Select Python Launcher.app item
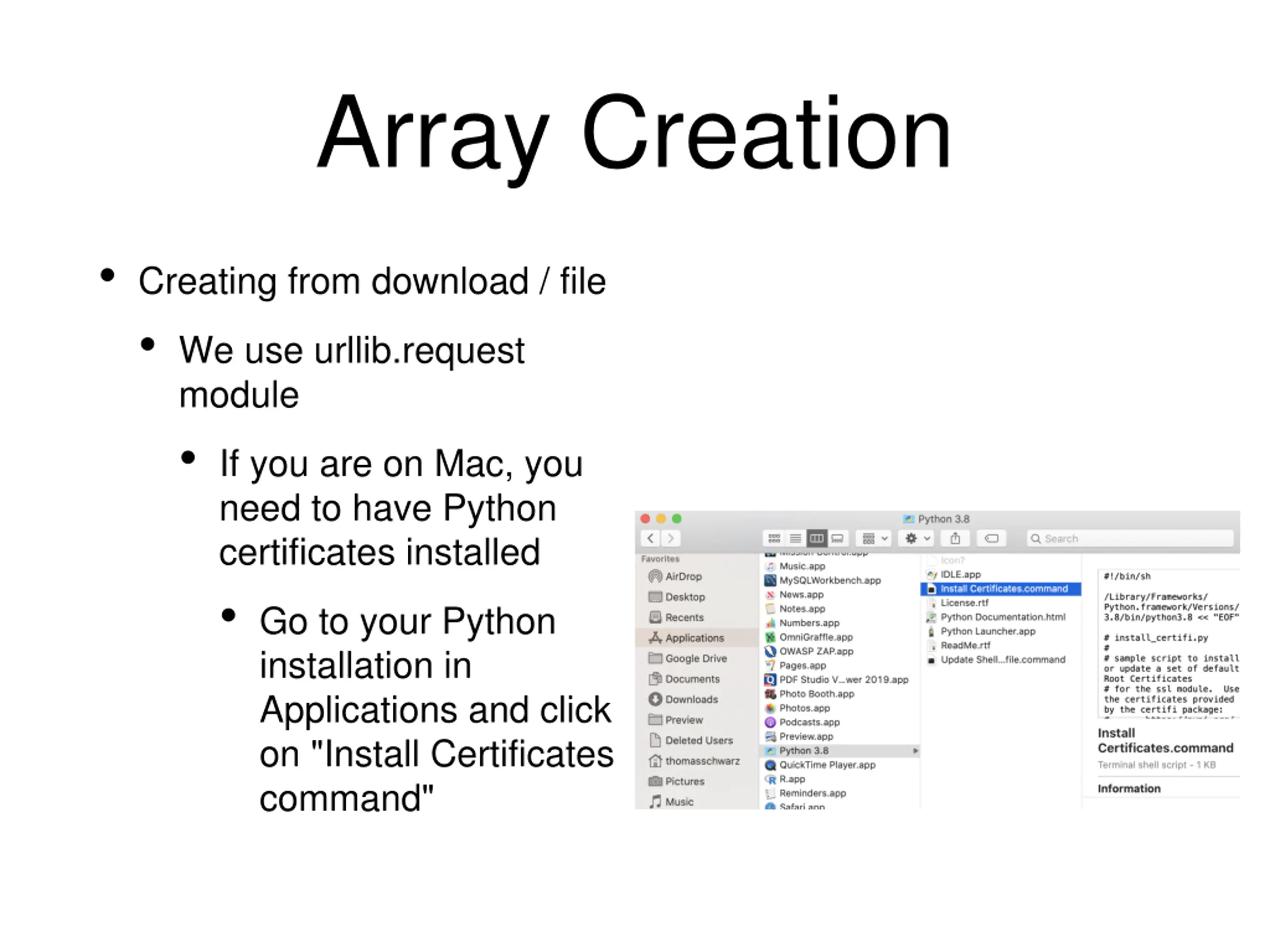The image size is (1270, 952). 988,631
